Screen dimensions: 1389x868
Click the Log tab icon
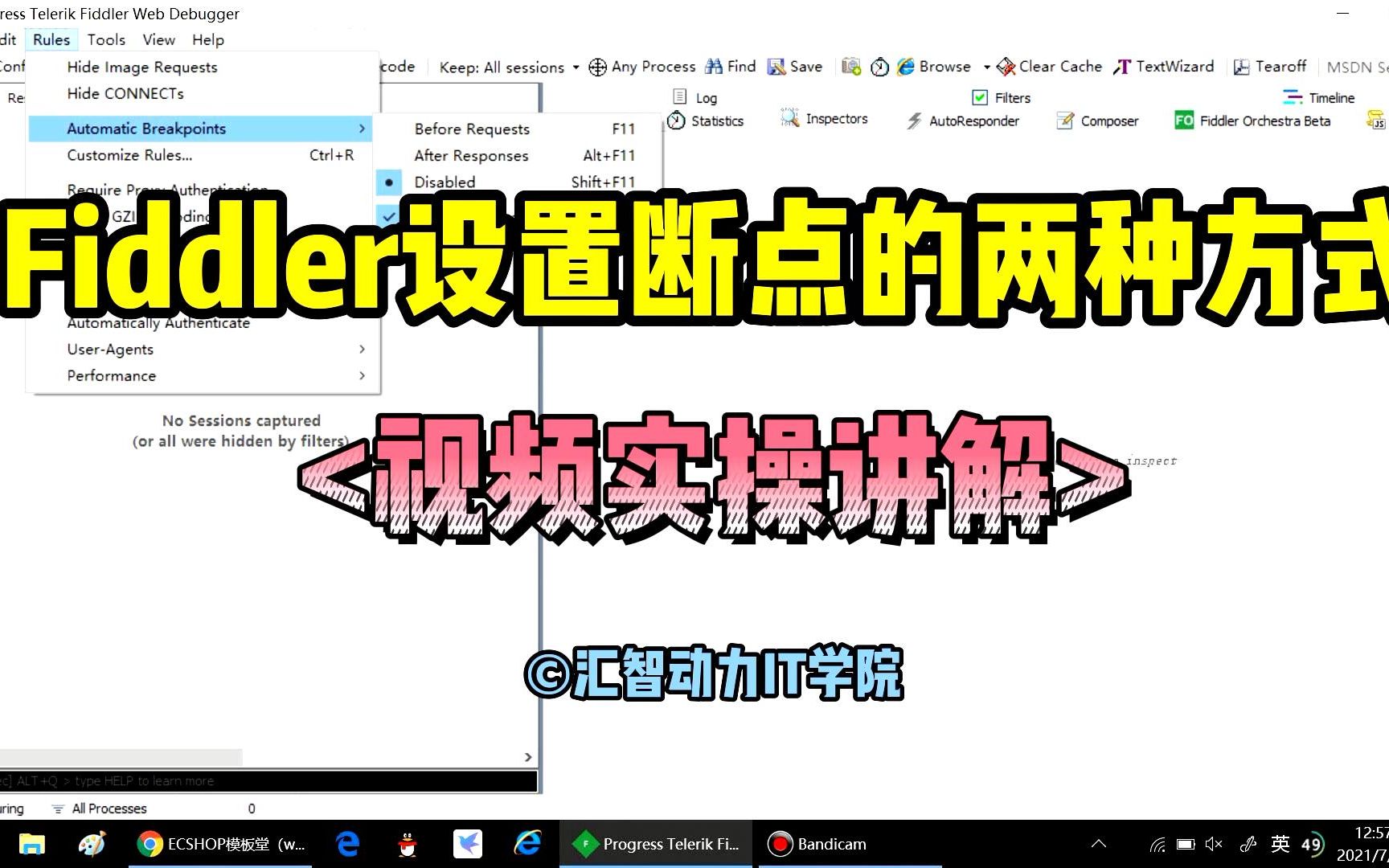click(x=680, y=97)
